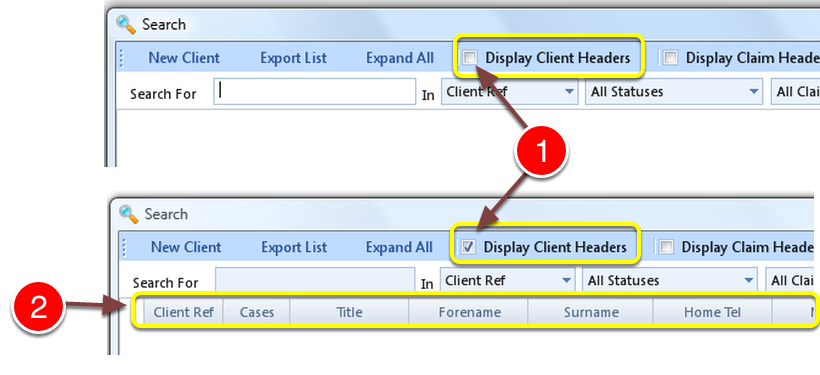Image resolution: width=820 pixels, height=375 pixels.
Task: Click New Client in lower Search window
Action: tap(186, 247)
